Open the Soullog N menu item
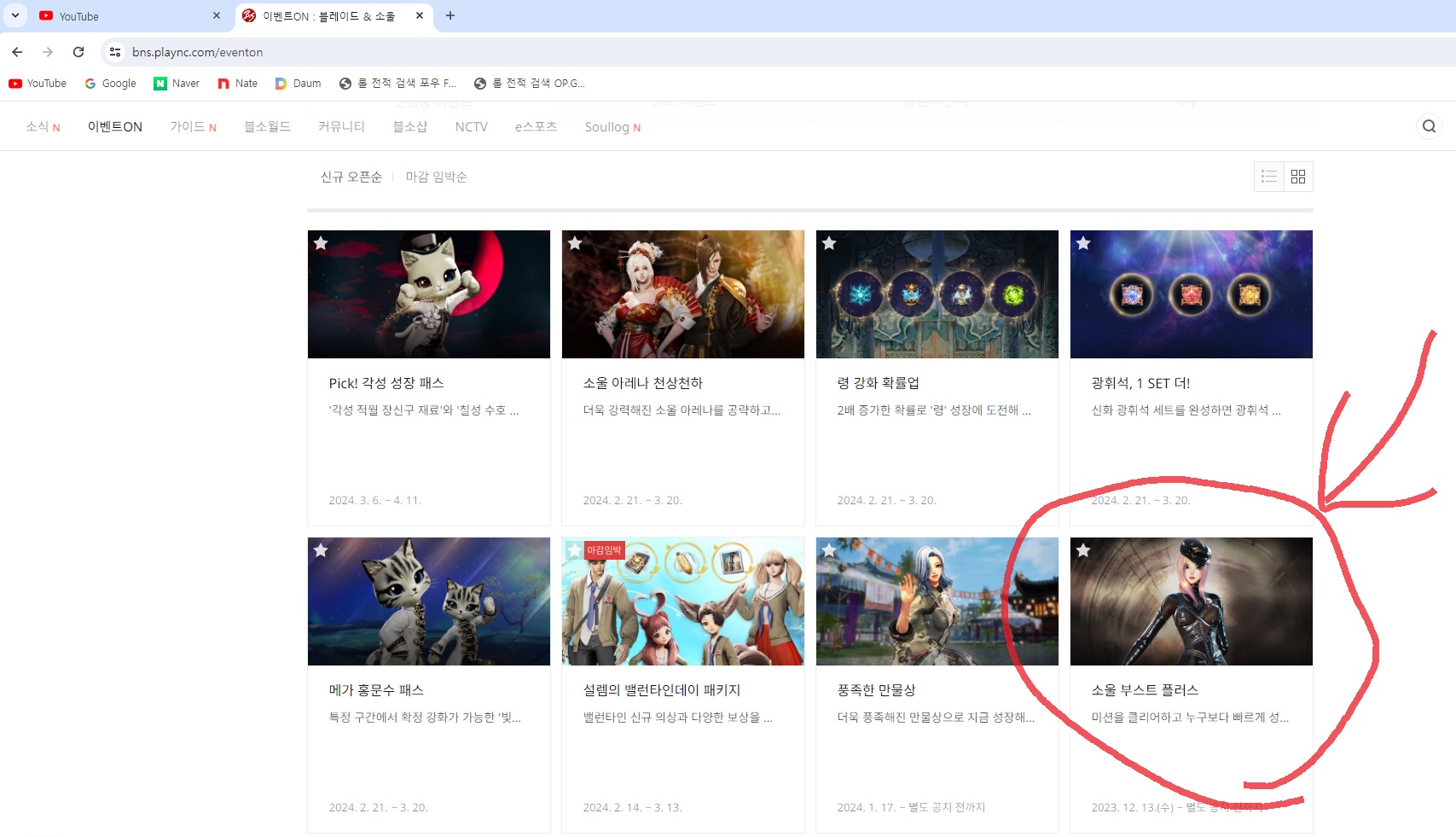The height and width of the screenshot is (837, 1456). (x=612, y=126)
